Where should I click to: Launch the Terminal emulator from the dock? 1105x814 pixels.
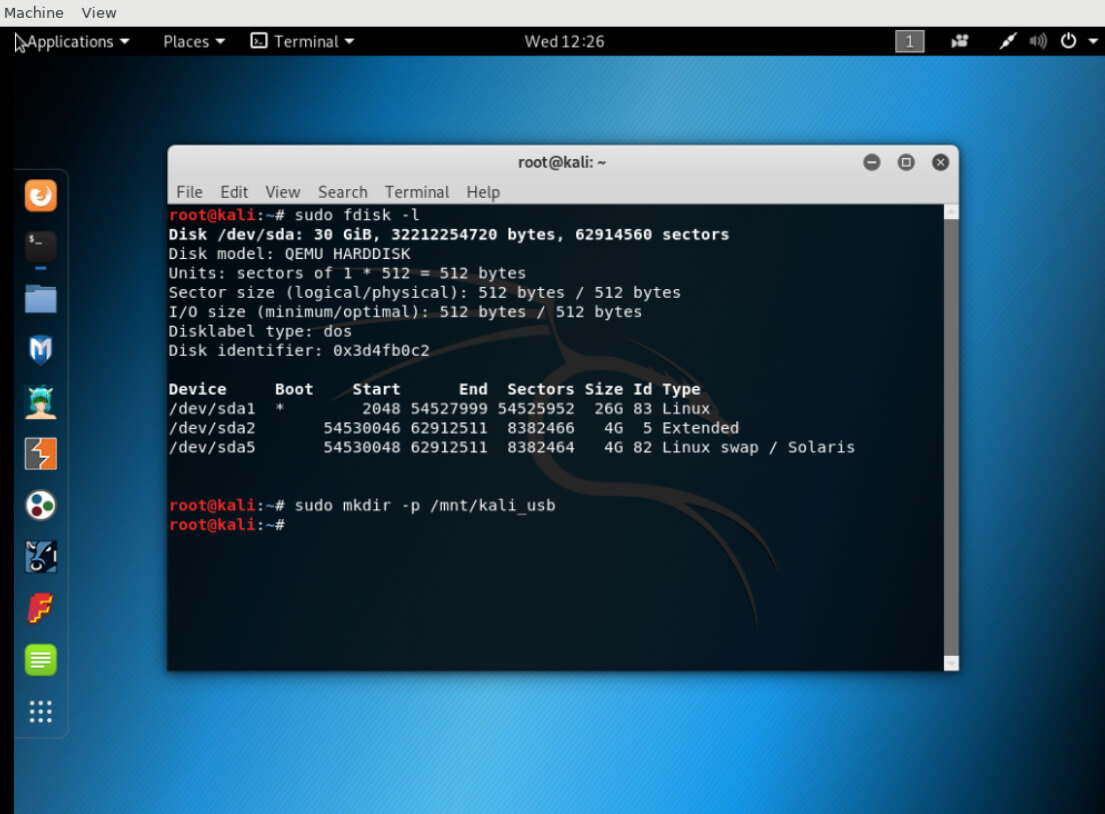click(x=39, y=247)
